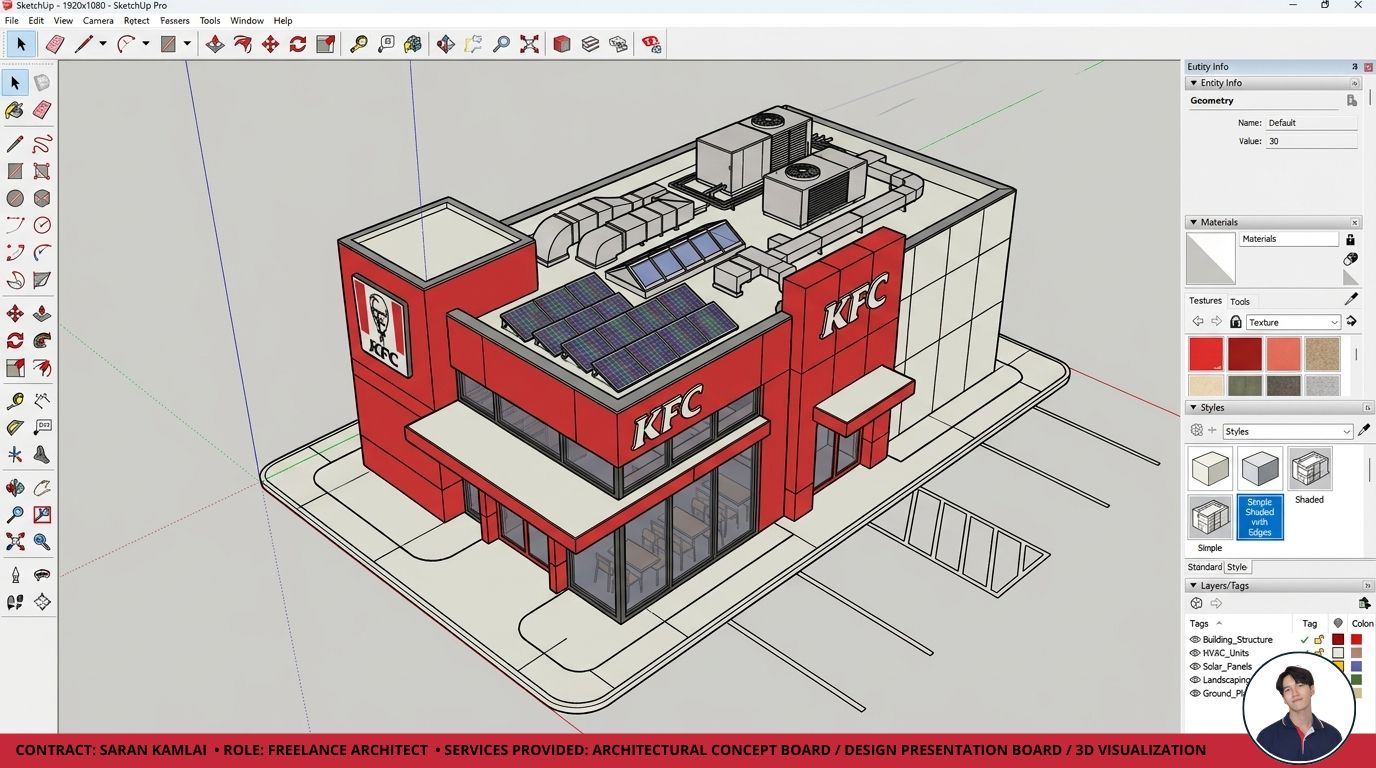Switch to the Tools tab in Materials

1240,301
